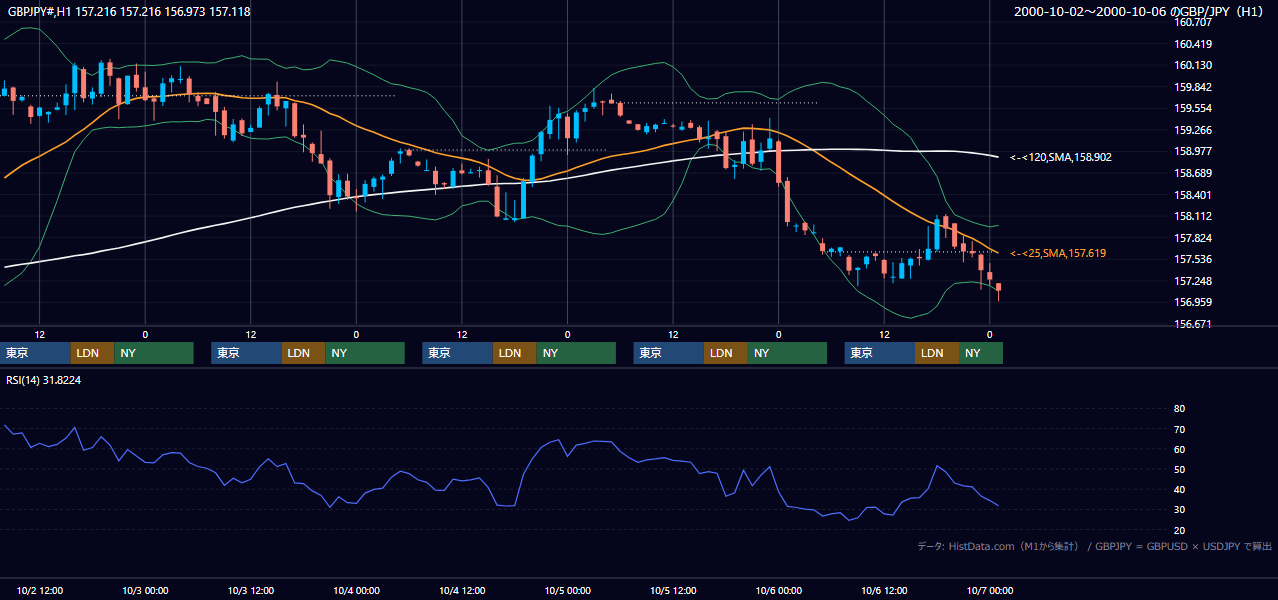Click RSI scale value 20
Viewport: 1278px width, 600px height.
point(1180,530)
